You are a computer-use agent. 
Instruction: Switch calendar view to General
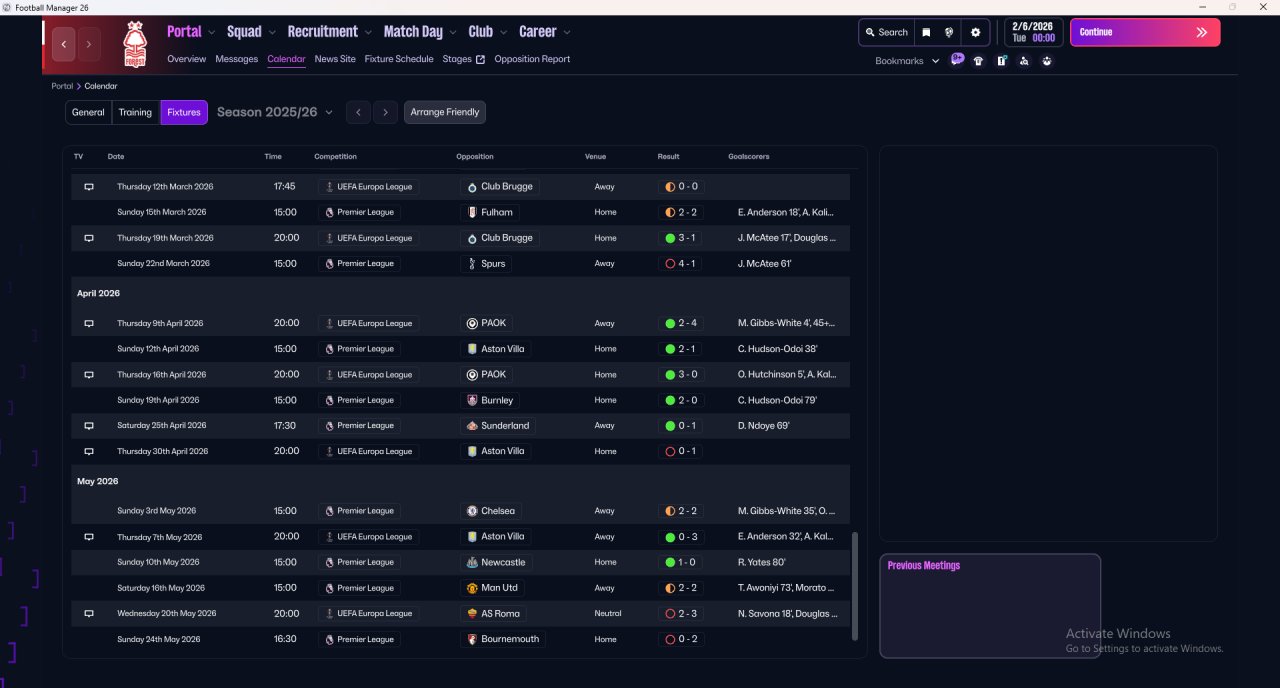pyautogui.click(x=88, y=112)
